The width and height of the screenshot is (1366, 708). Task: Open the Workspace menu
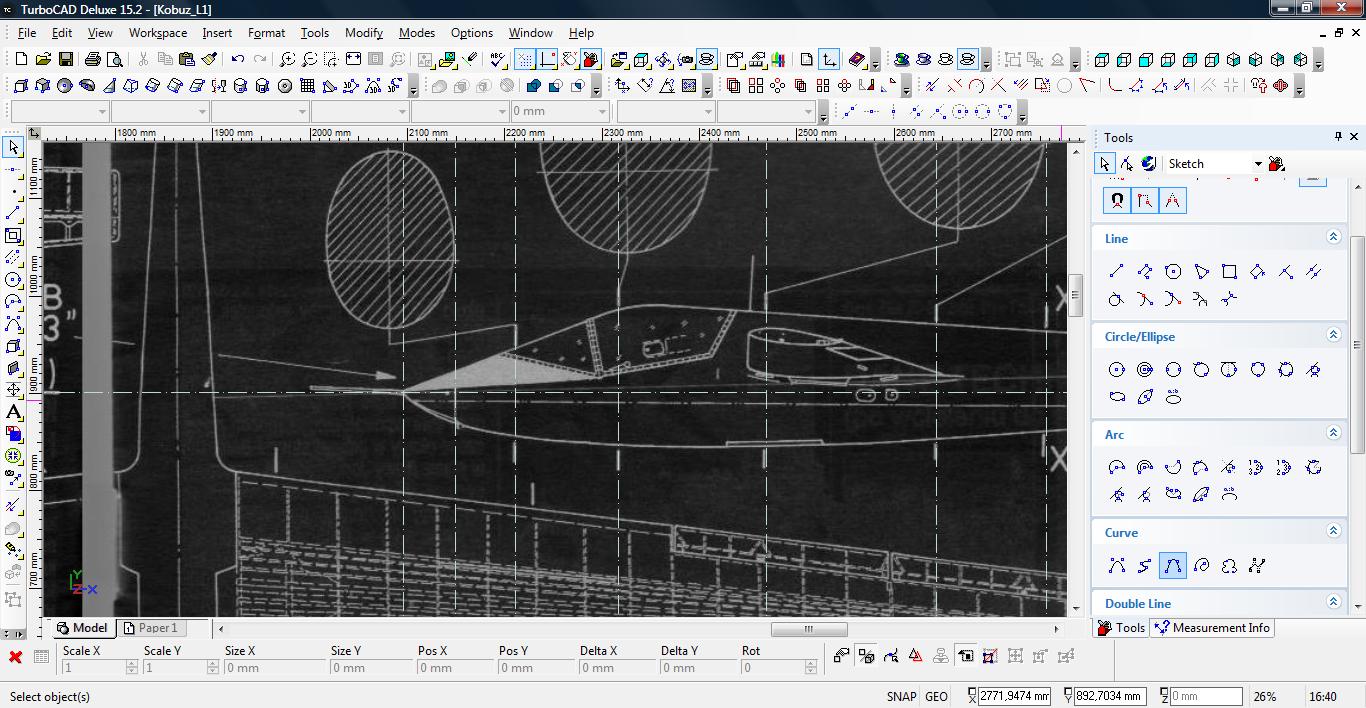pyautogui.click(x=157, y=32)
